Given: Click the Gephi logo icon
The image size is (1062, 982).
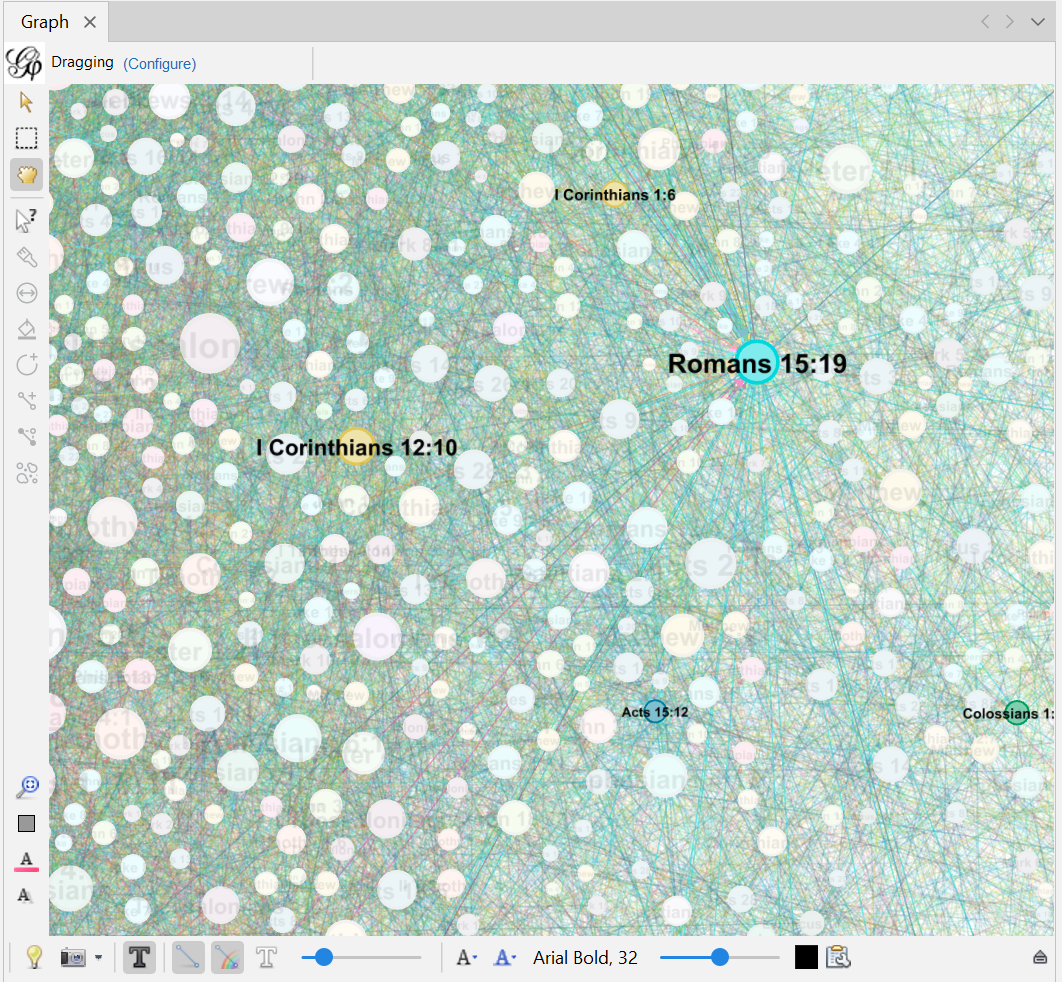Looking at the screenshot, I should pos(24,63).
